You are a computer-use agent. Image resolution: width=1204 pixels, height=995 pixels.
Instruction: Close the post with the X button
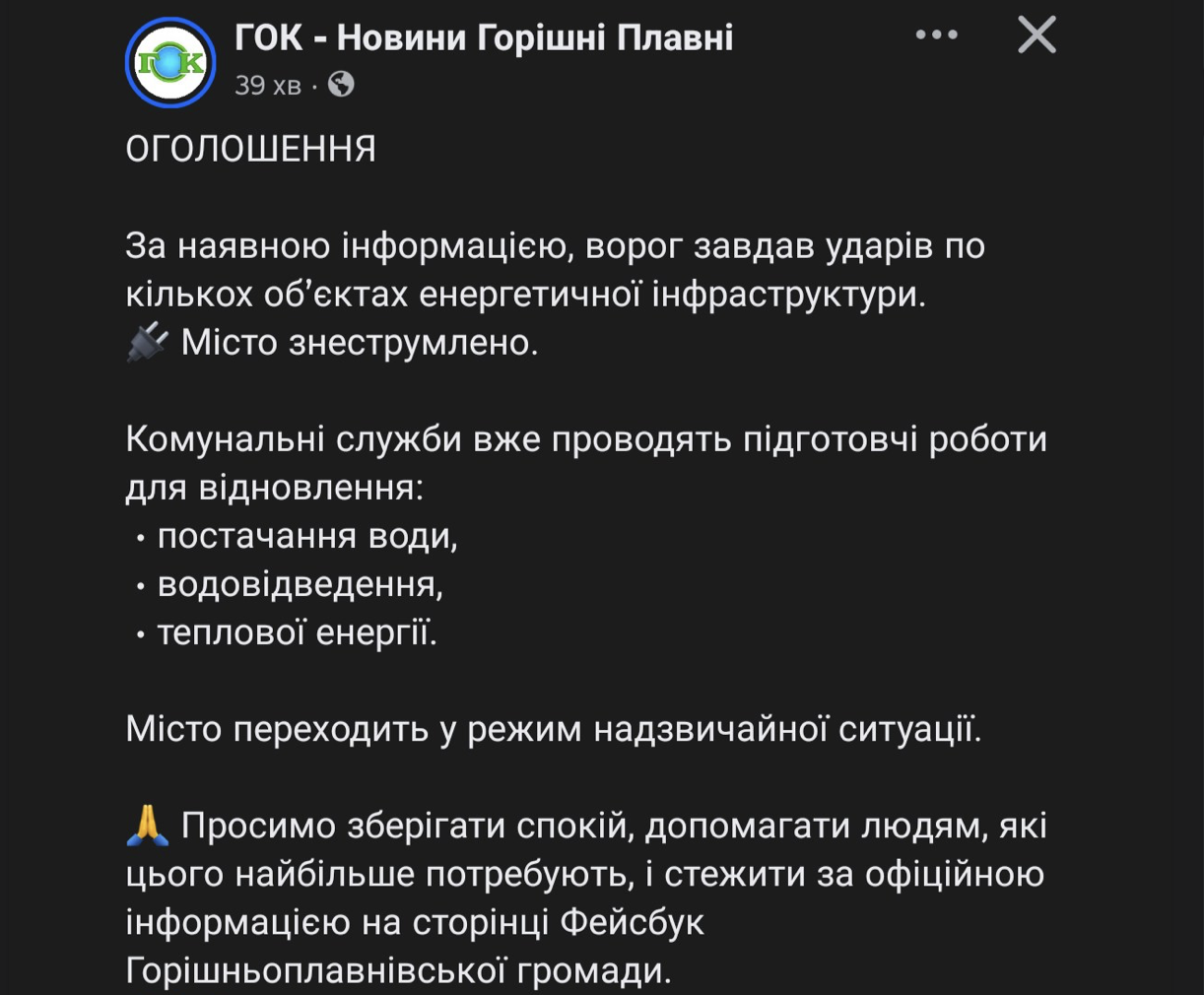(x=1037, y=35)
